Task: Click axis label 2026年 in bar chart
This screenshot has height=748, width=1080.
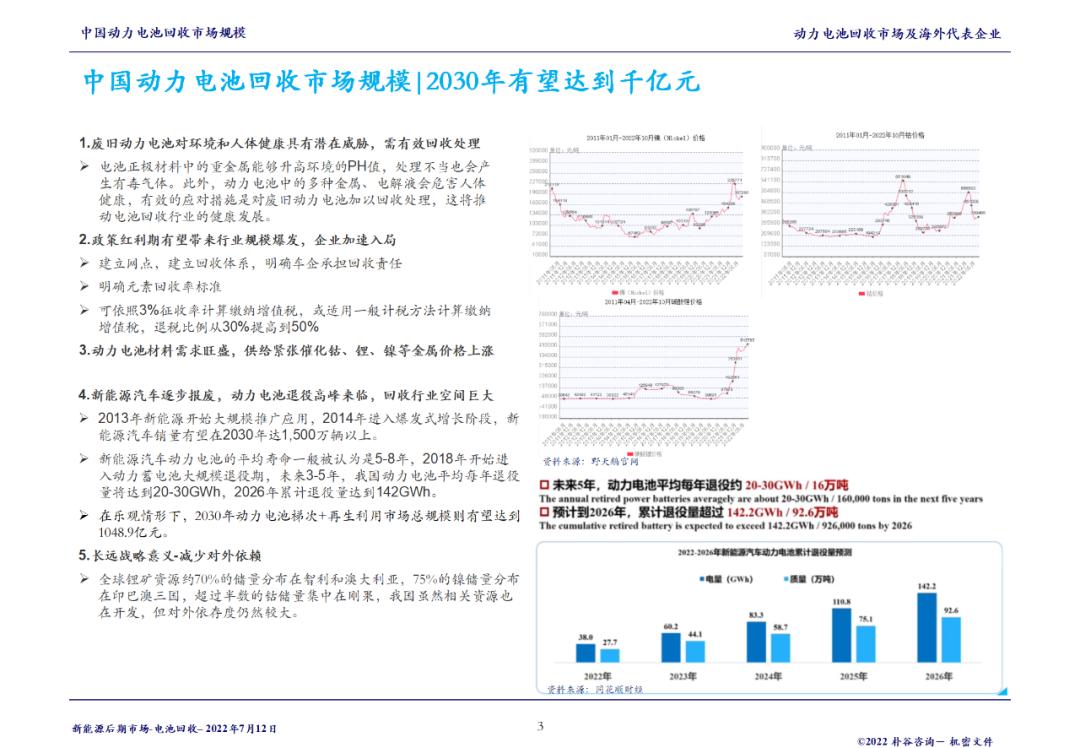Action: [x=939, y=676]
